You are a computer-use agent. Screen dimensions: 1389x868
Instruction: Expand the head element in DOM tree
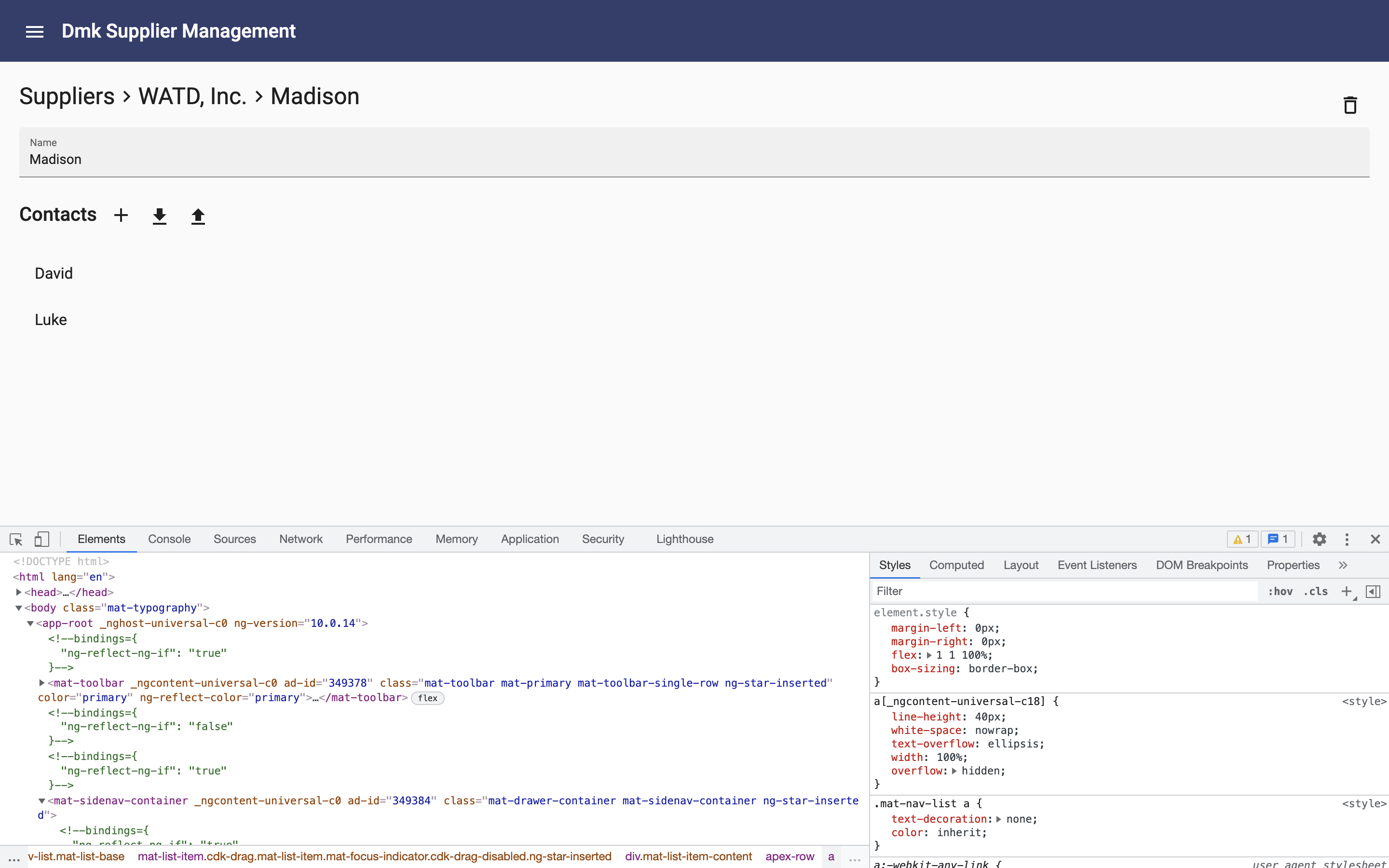point(18,592)
